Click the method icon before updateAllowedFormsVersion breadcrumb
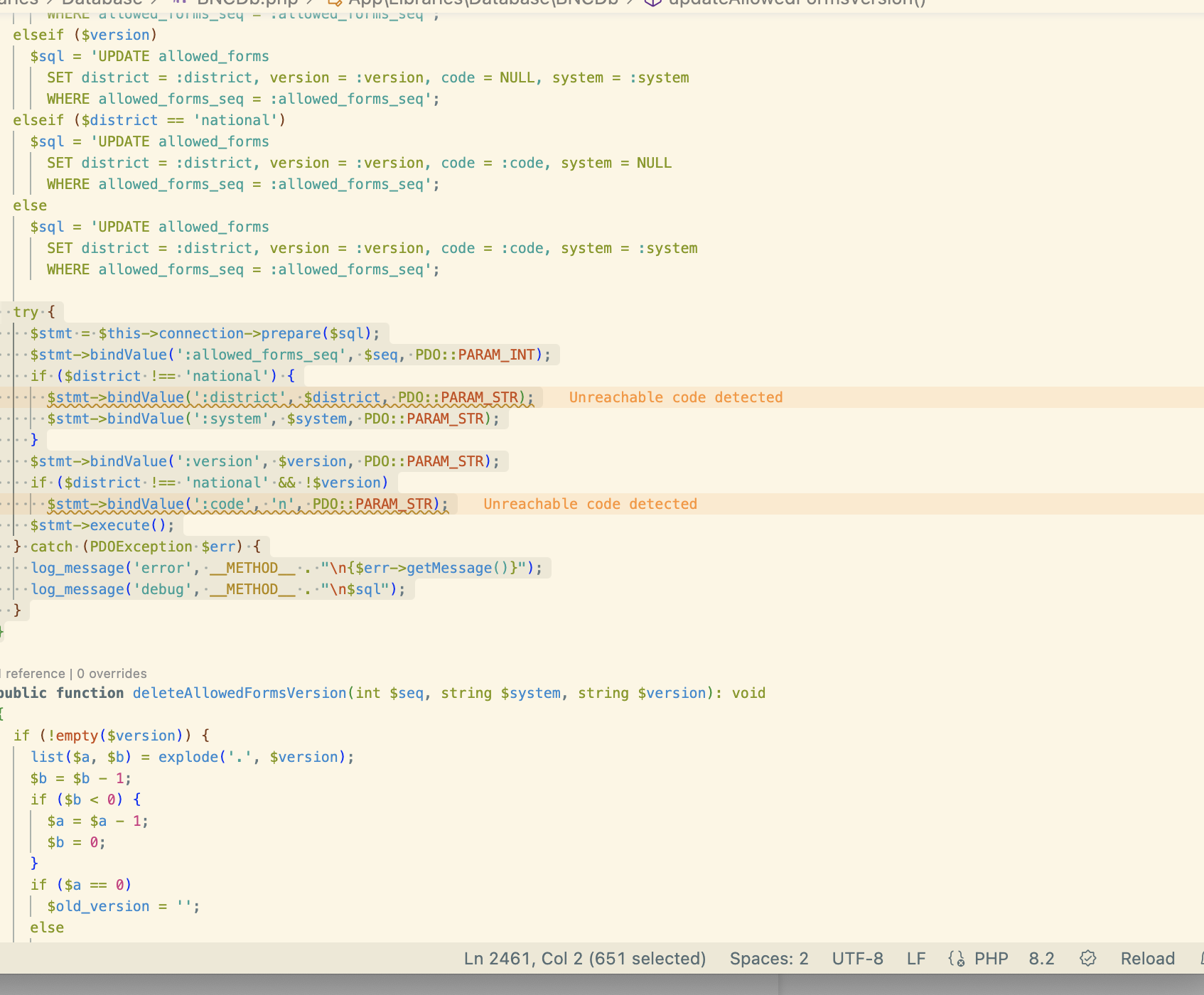This screenshot has height=995, width=1204. tap(652, 2)
